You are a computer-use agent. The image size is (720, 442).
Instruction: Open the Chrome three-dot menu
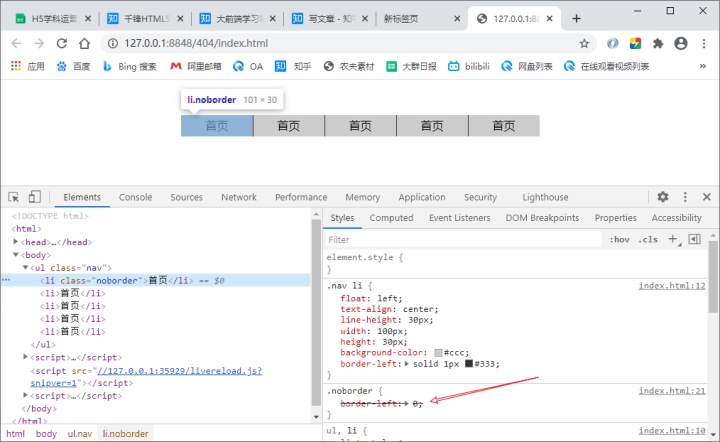pos(703,43)
